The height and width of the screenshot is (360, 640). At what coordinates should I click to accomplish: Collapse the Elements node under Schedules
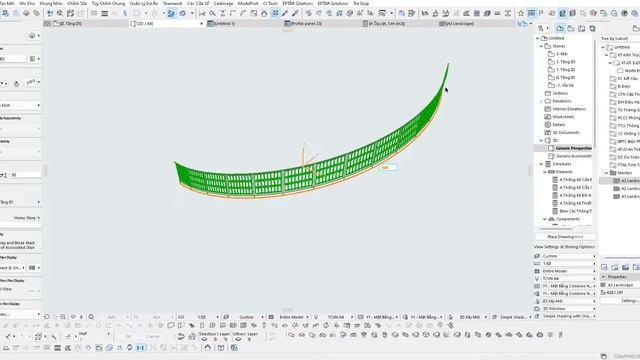click(545, 172)
